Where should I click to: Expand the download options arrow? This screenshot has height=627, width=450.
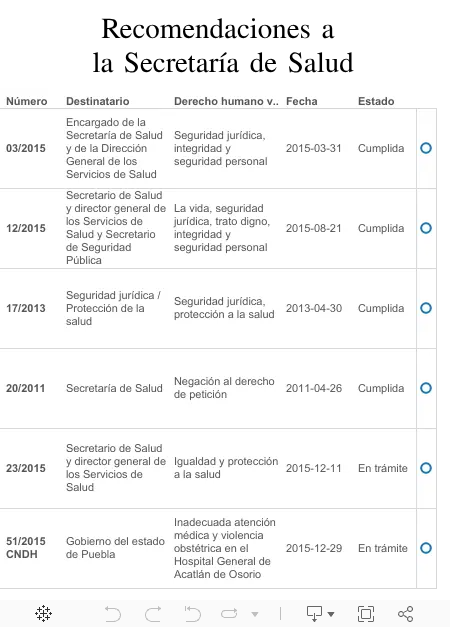[x=331, y=614]
